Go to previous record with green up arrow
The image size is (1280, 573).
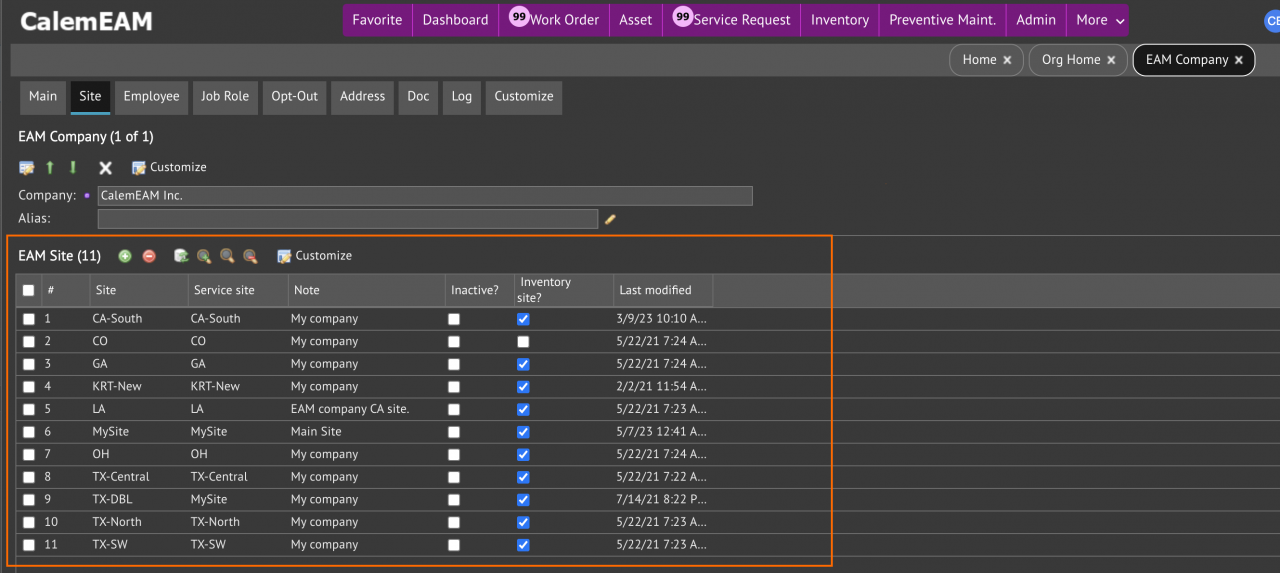50,168
